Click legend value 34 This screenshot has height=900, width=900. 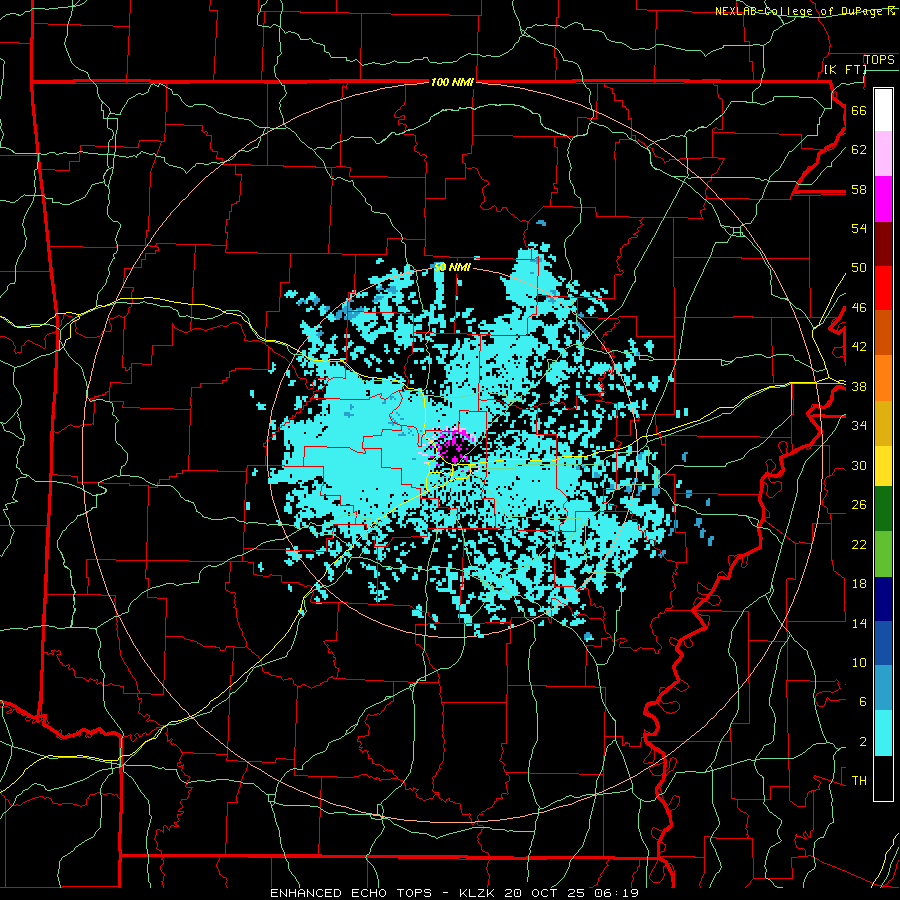[x=859, y=426]
